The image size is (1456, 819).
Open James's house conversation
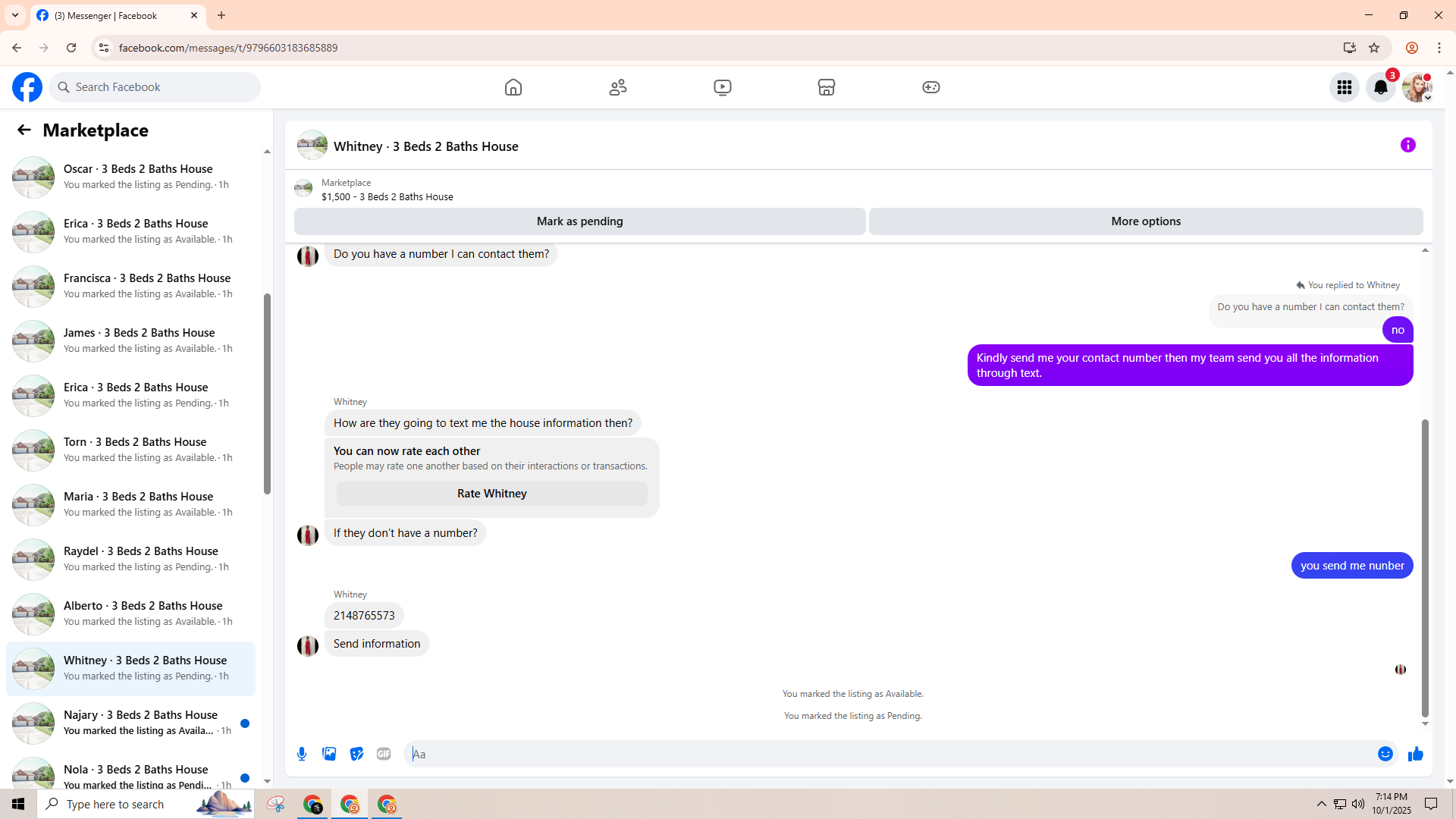(x=130, y=340)
